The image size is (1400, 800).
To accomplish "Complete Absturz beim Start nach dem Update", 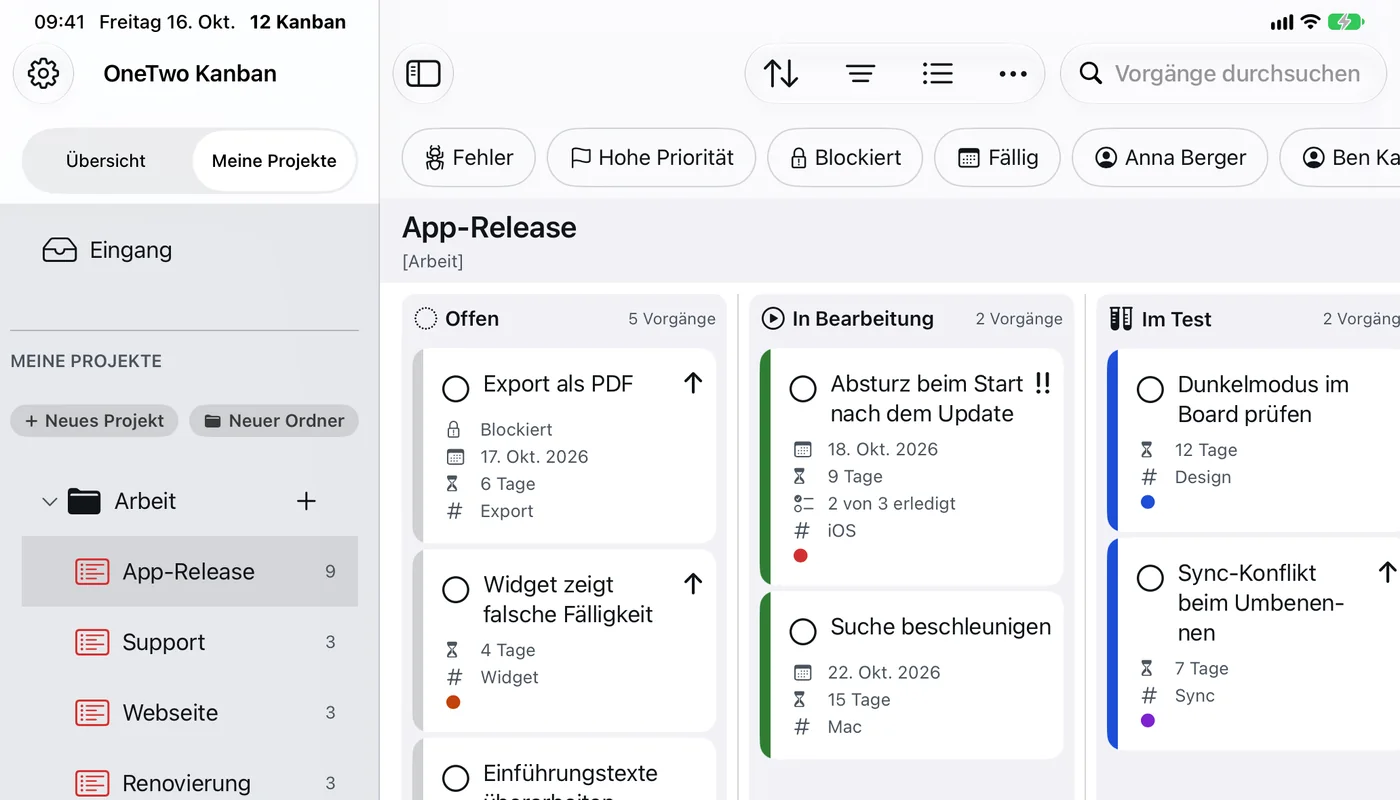I will 802,388.
